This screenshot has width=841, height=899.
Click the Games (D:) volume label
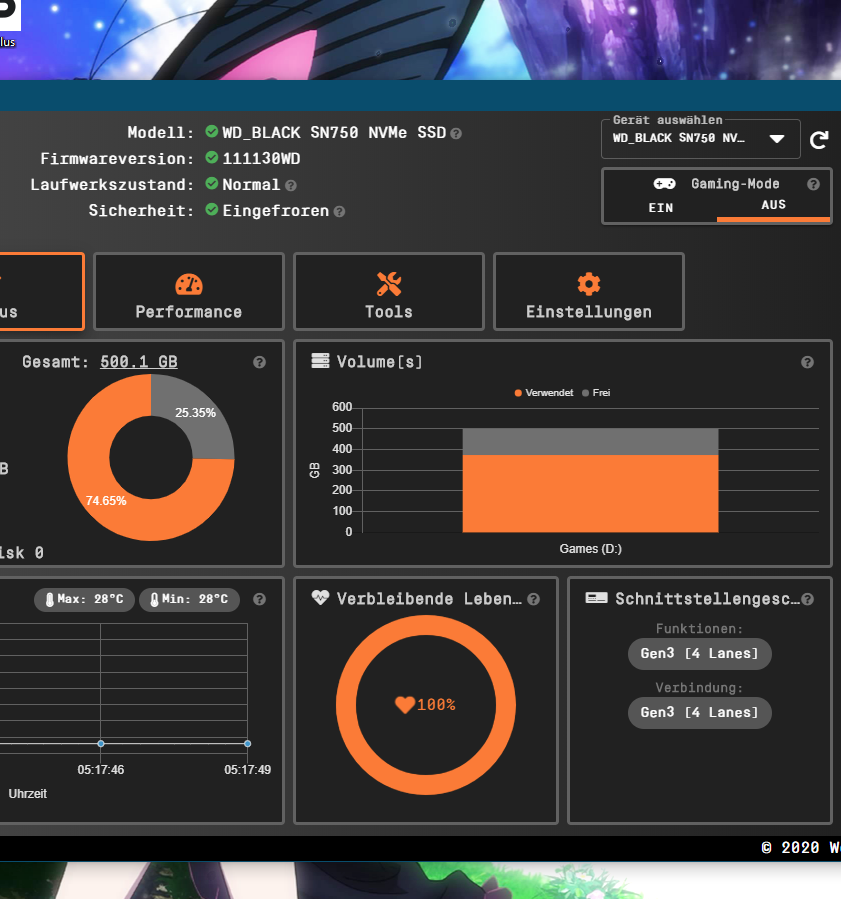click(x=590, y=549)
